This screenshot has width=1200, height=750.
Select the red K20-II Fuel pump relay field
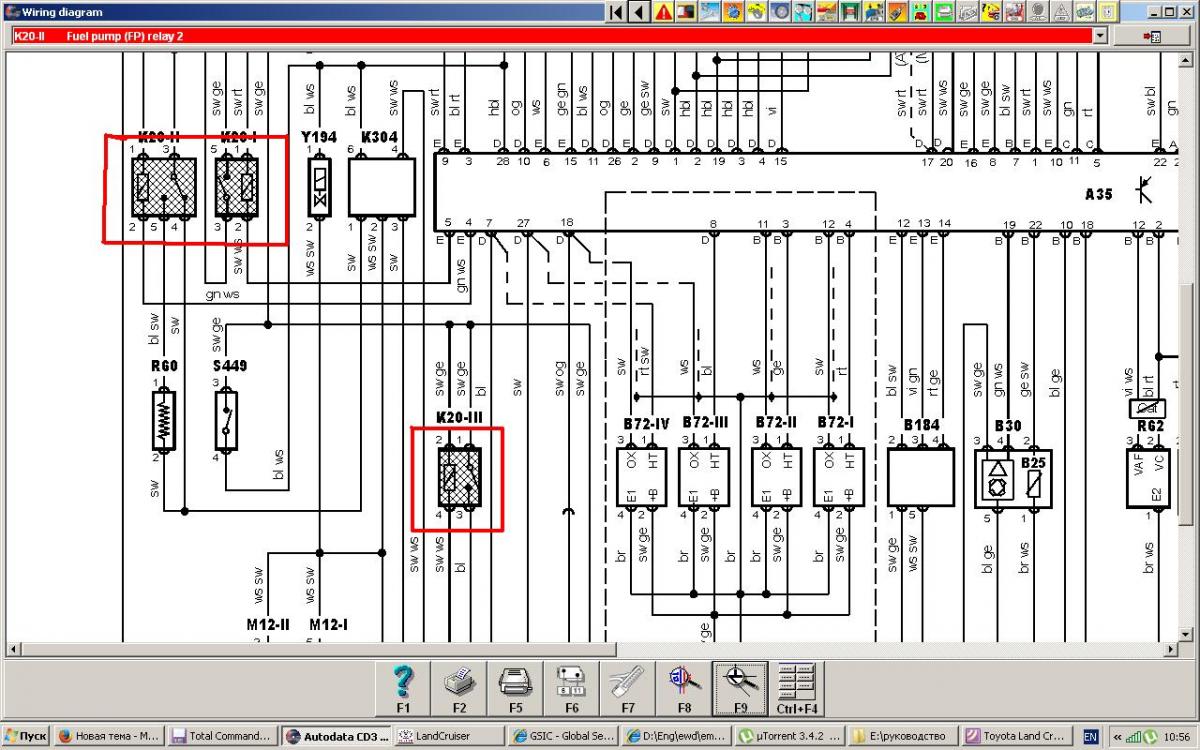[x=551, y=36]
